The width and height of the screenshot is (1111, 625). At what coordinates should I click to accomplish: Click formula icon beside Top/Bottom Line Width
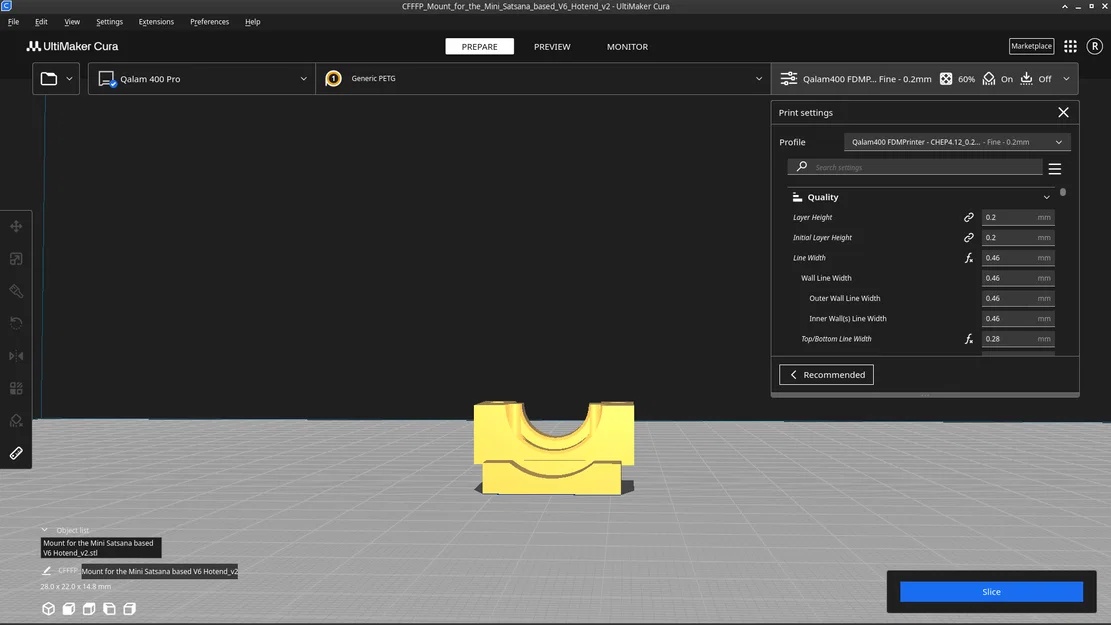pos(969,339)
